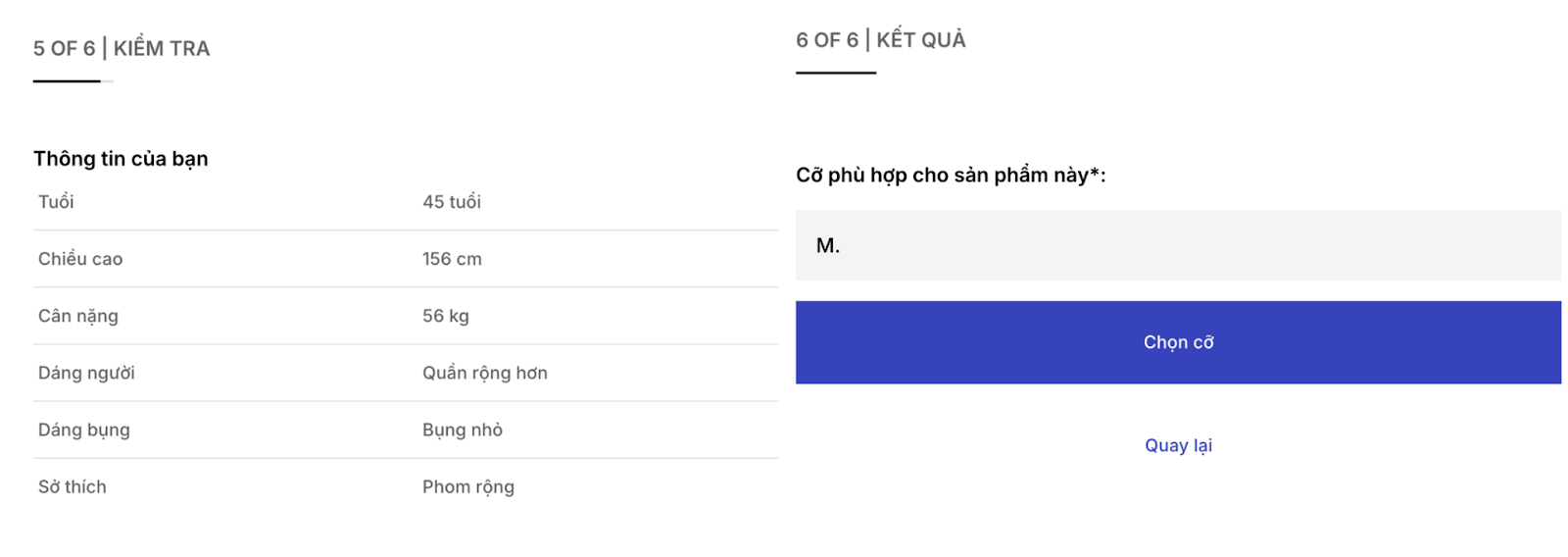Viewport: 1568px width, 557px height.
Task: Click the "Dáng người" row label
Action: [86, 373]
